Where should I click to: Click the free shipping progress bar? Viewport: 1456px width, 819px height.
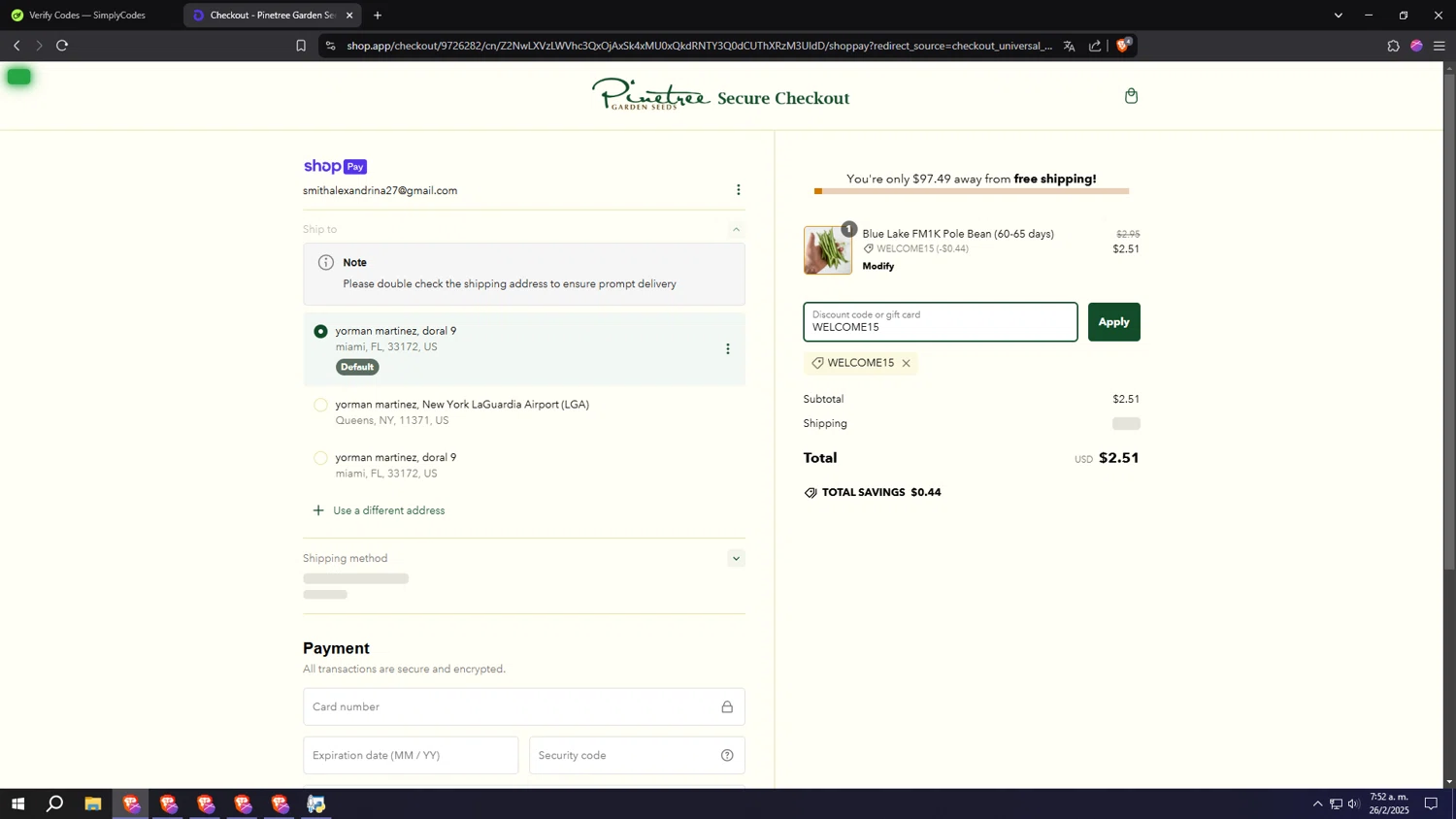coord(971,192)
